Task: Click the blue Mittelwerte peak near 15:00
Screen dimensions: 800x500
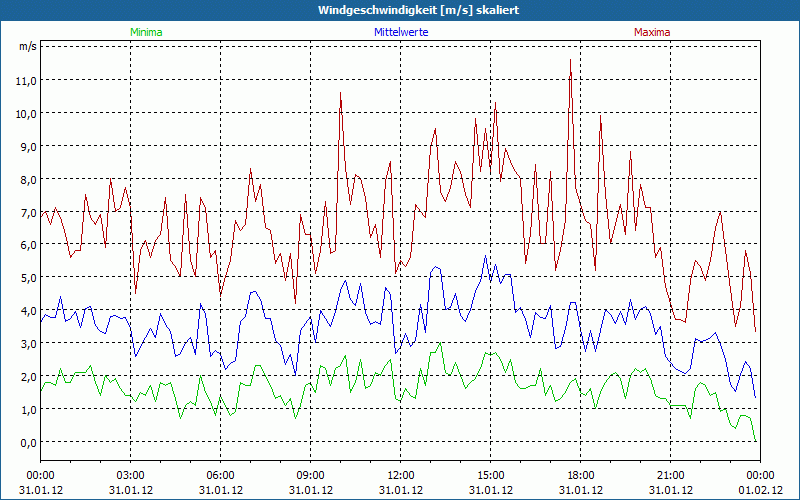Action: click(486, 256)
